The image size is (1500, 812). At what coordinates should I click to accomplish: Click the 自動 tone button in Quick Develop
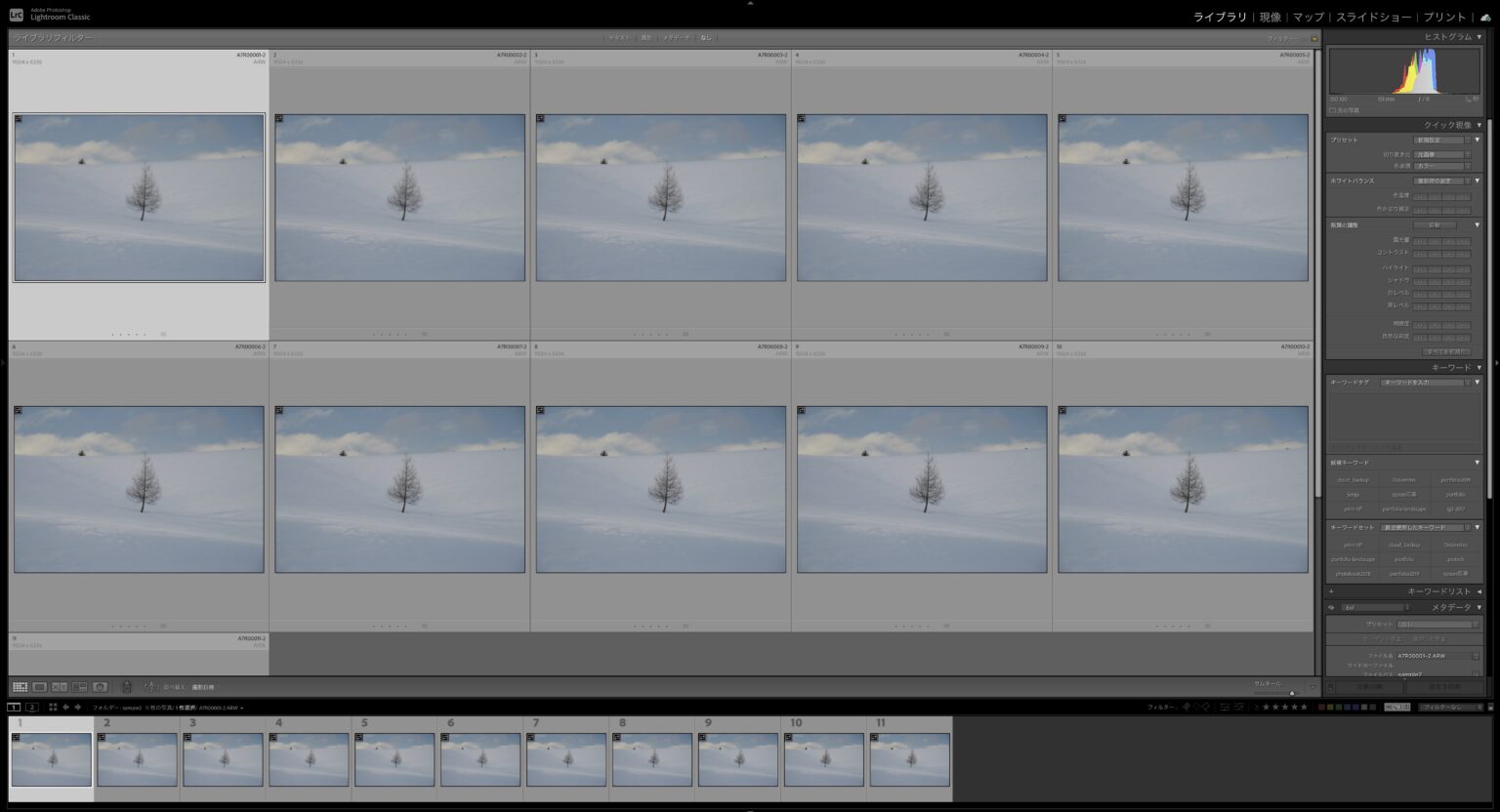click(x=1434, y=225)
